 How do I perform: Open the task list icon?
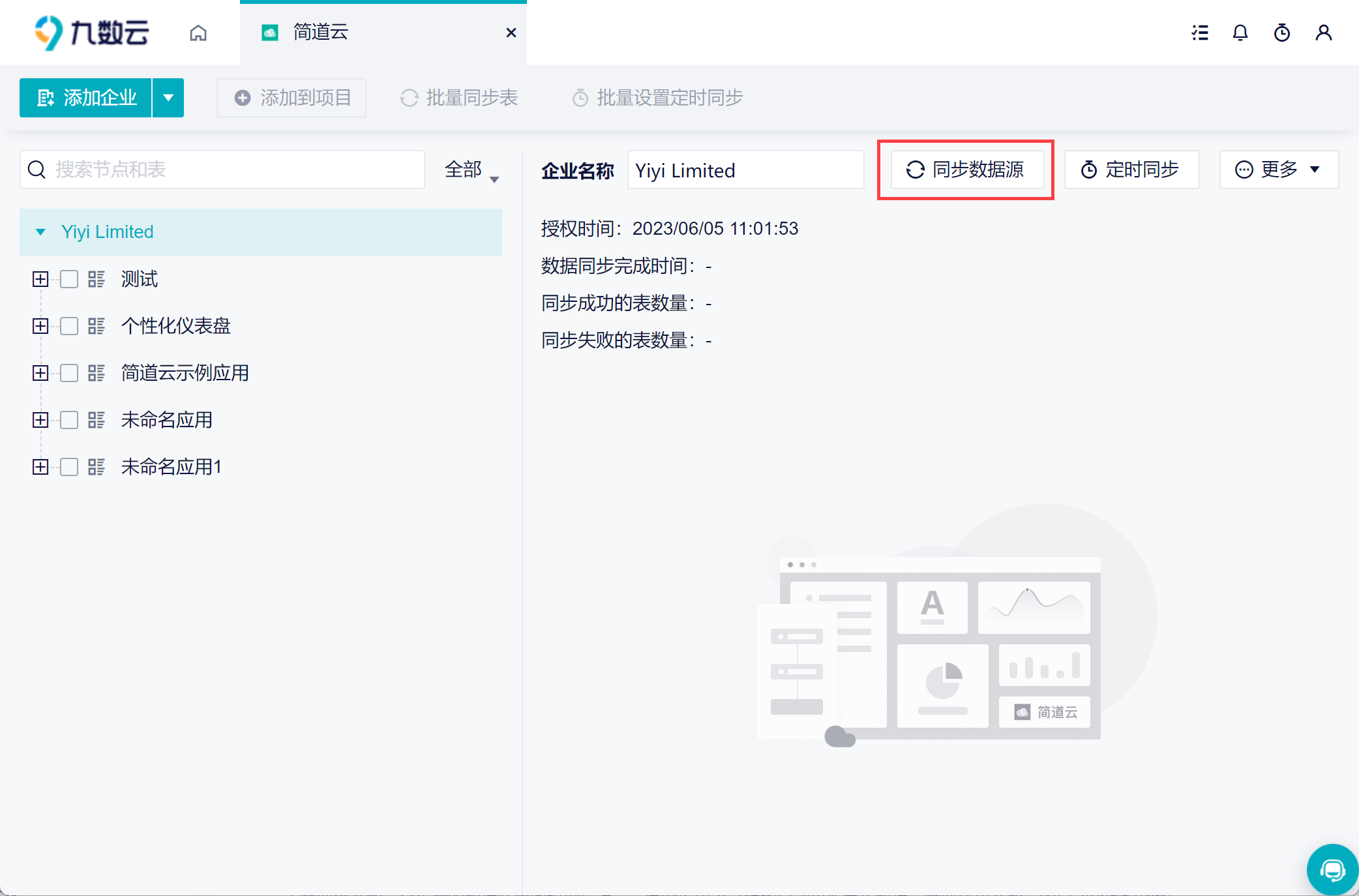1199,33
